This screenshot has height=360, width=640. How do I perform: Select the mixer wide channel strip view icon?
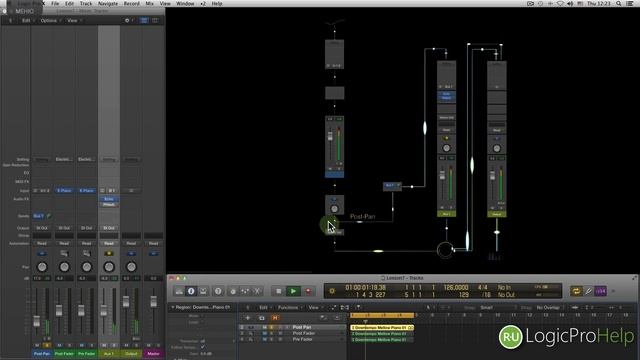[x=155, y=20]
